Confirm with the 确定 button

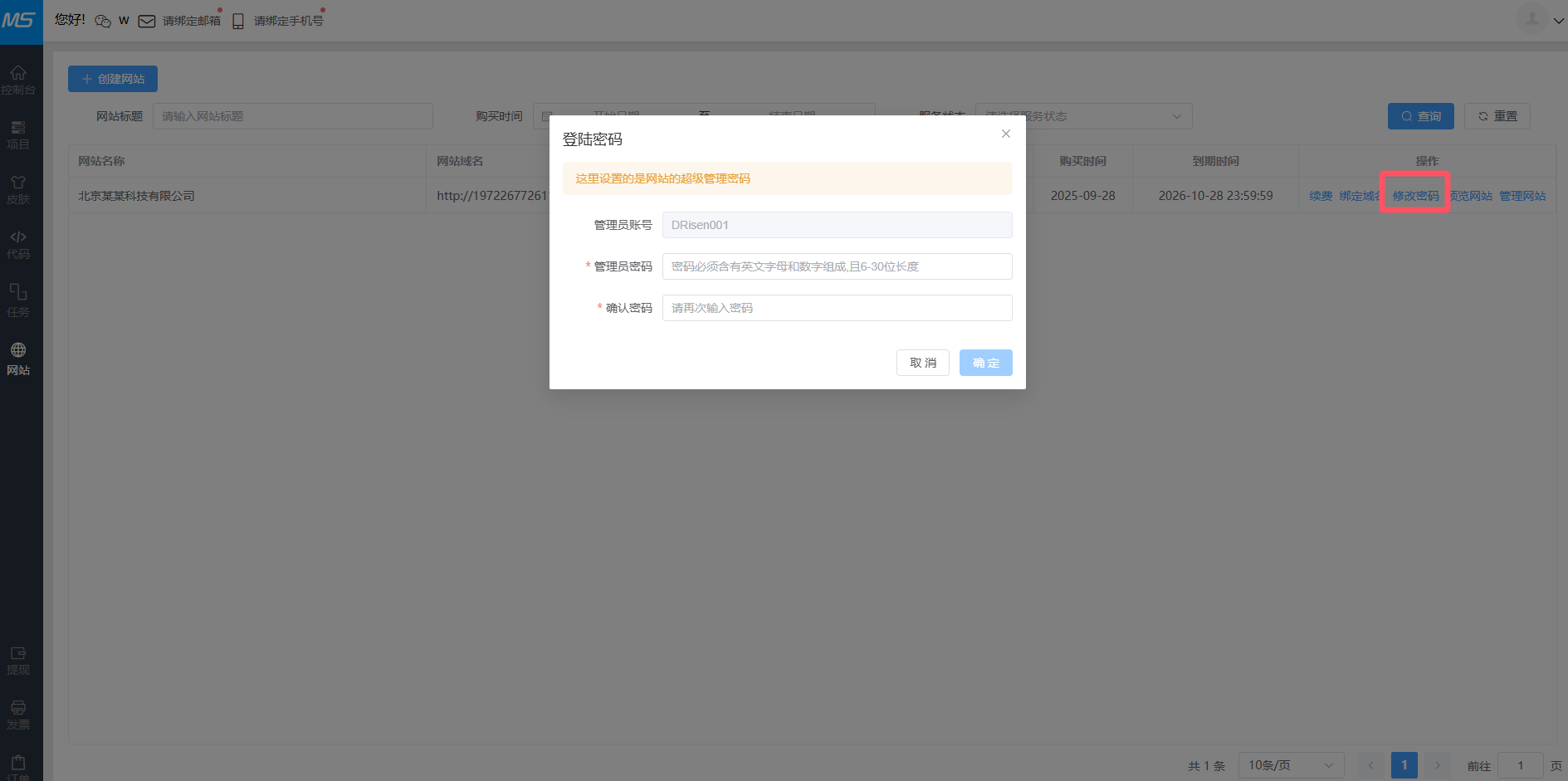(985, 363)
